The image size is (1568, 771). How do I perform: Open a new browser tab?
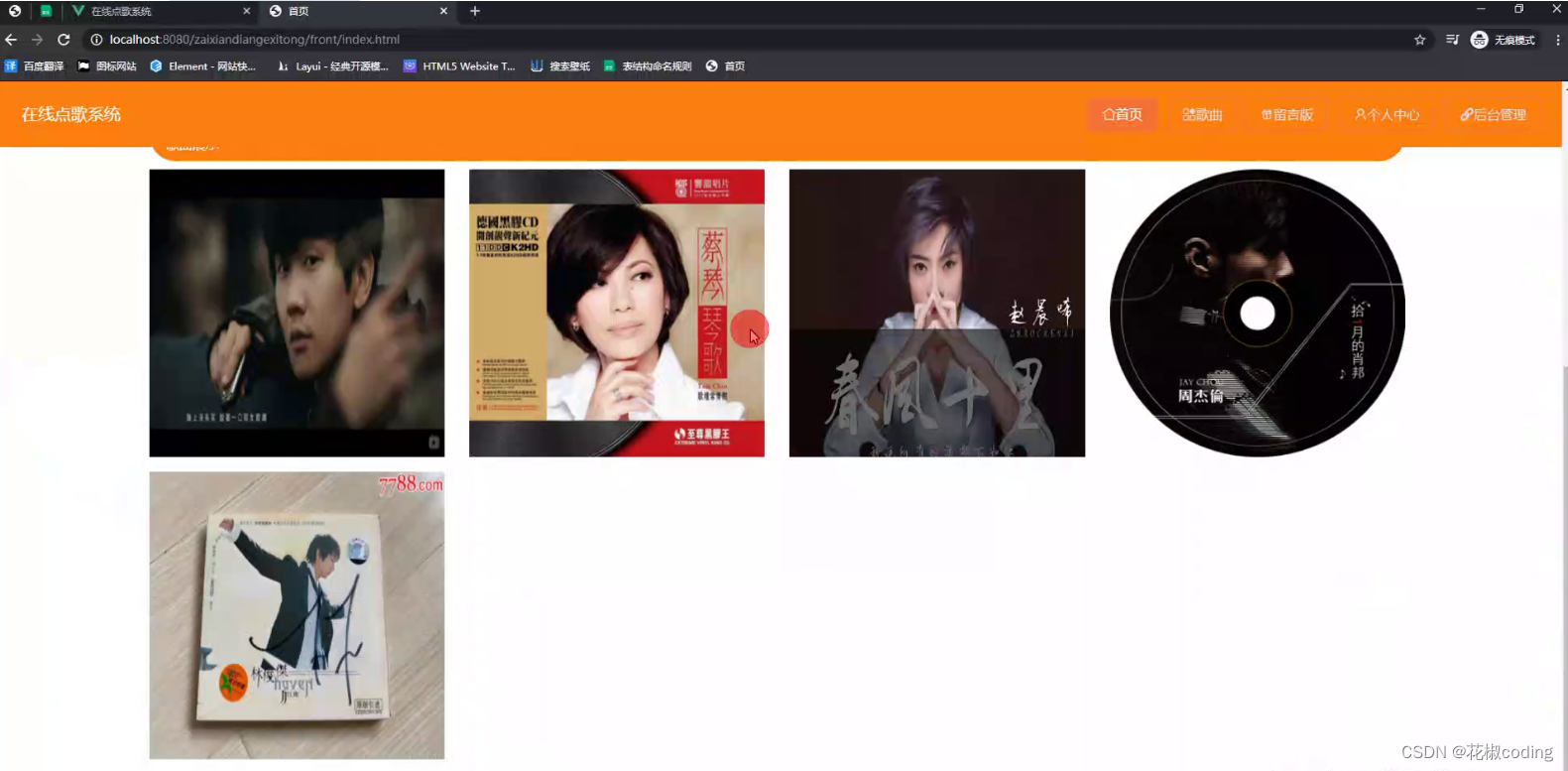[475, 11]
